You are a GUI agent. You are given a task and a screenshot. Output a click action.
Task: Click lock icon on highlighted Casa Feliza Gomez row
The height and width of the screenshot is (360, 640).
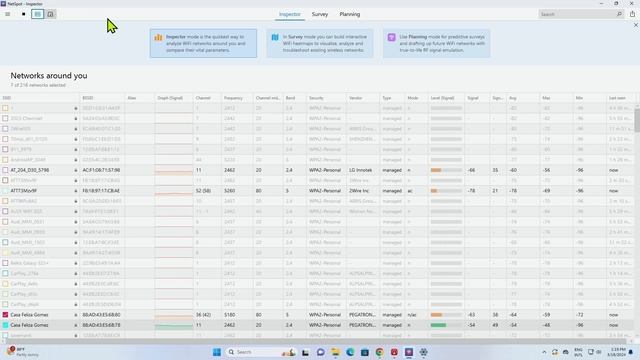(76, 325)
